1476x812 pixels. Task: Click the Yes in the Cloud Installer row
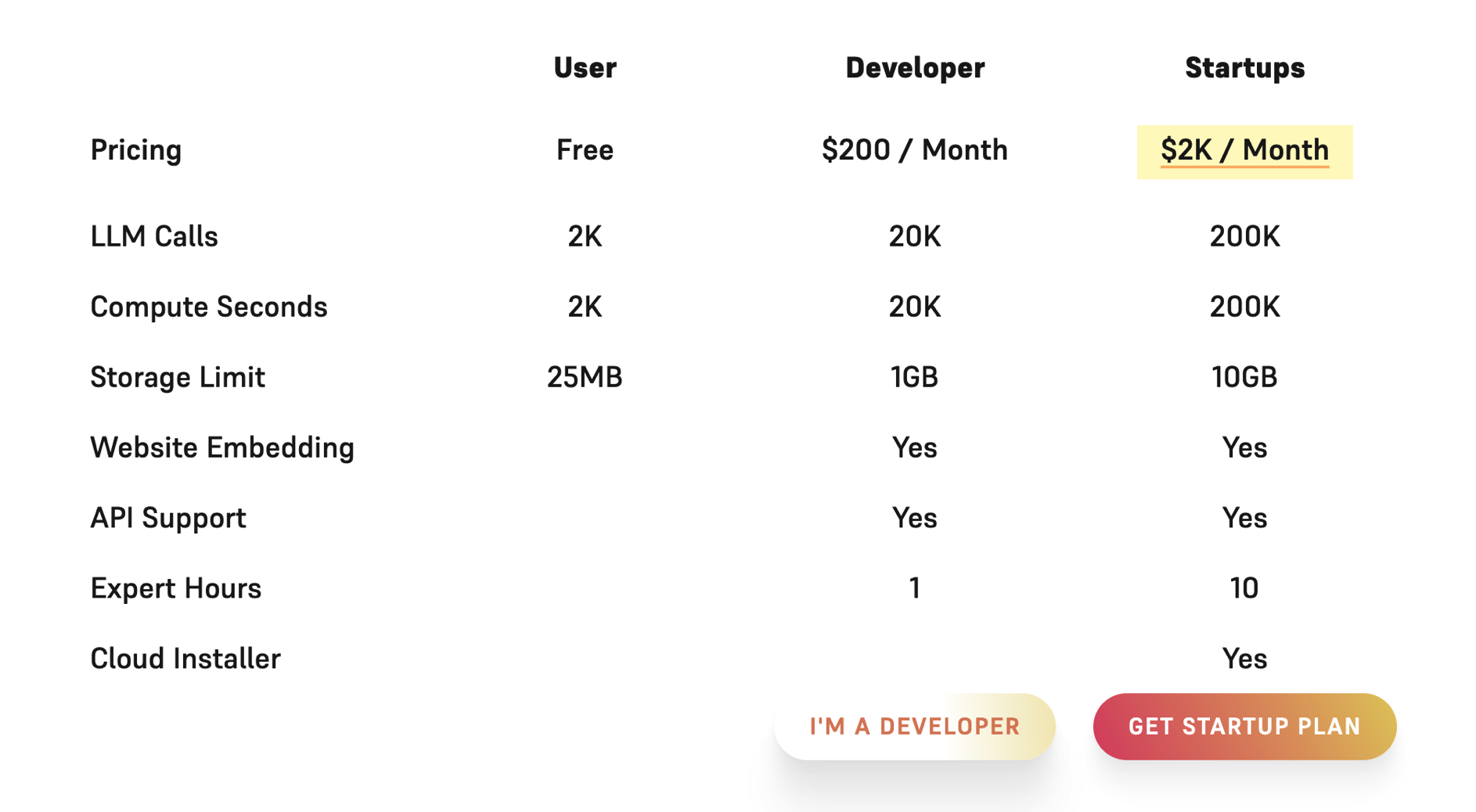[x=1244, y=659]
